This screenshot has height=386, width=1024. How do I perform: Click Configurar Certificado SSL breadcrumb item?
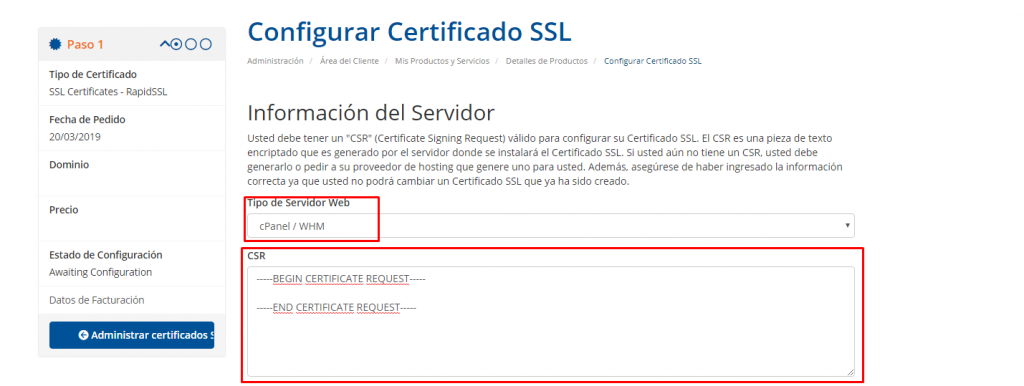pyautogui.click(x=652, y=61)
